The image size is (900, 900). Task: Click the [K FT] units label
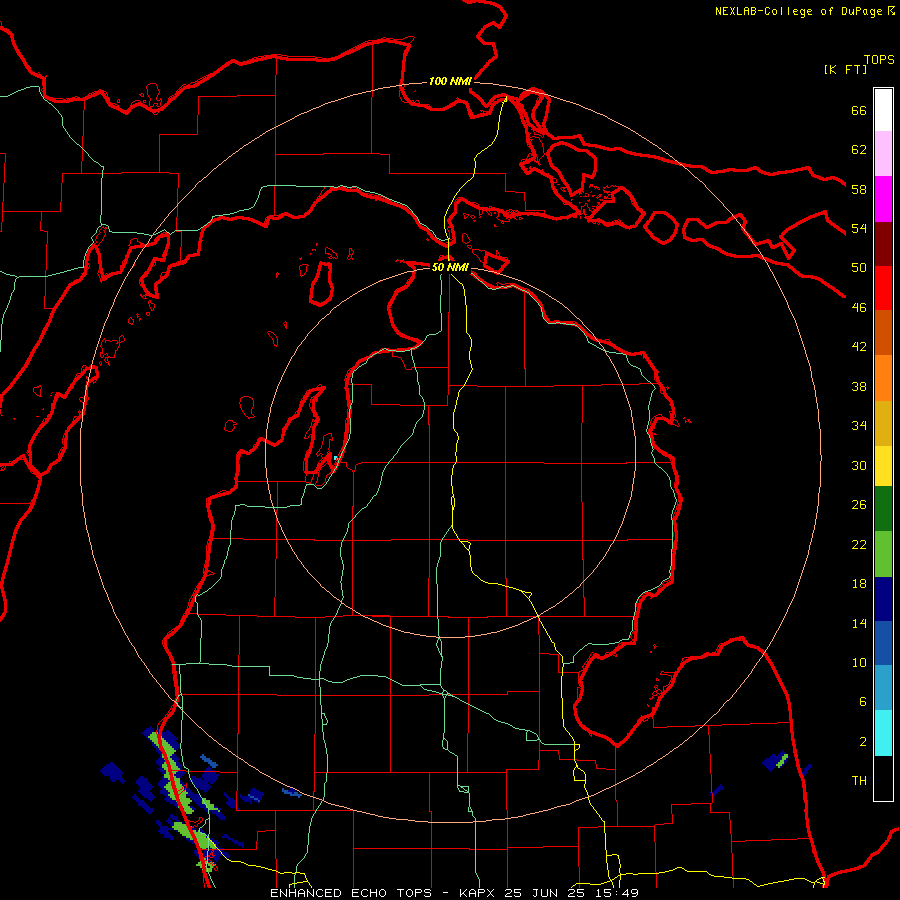point(845,69)
